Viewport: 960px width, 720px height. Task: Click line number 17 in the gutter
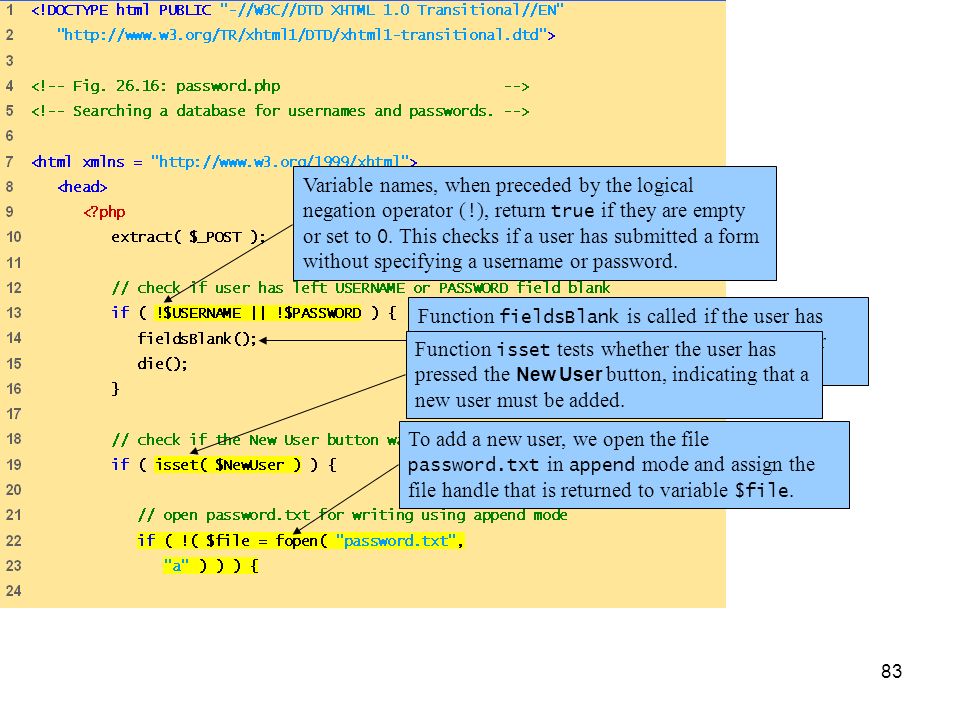(13, 414)
